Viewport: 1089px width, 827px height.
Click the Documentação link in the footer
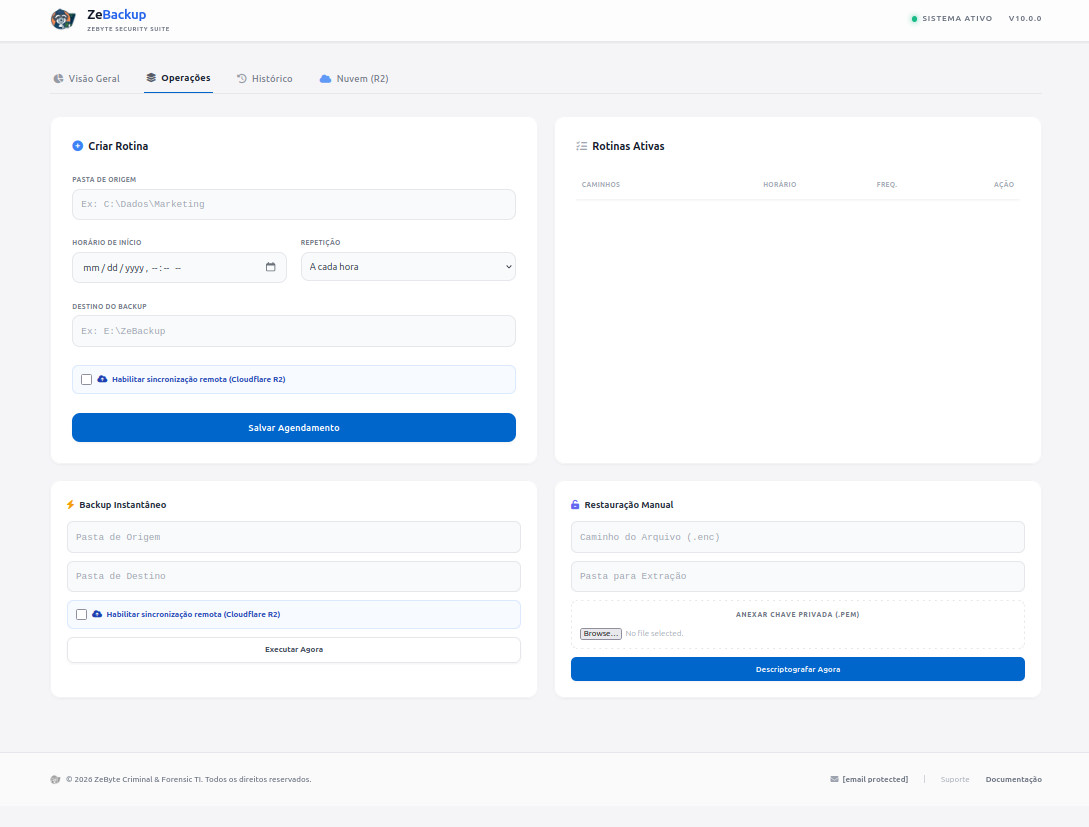click(1013, 779)
